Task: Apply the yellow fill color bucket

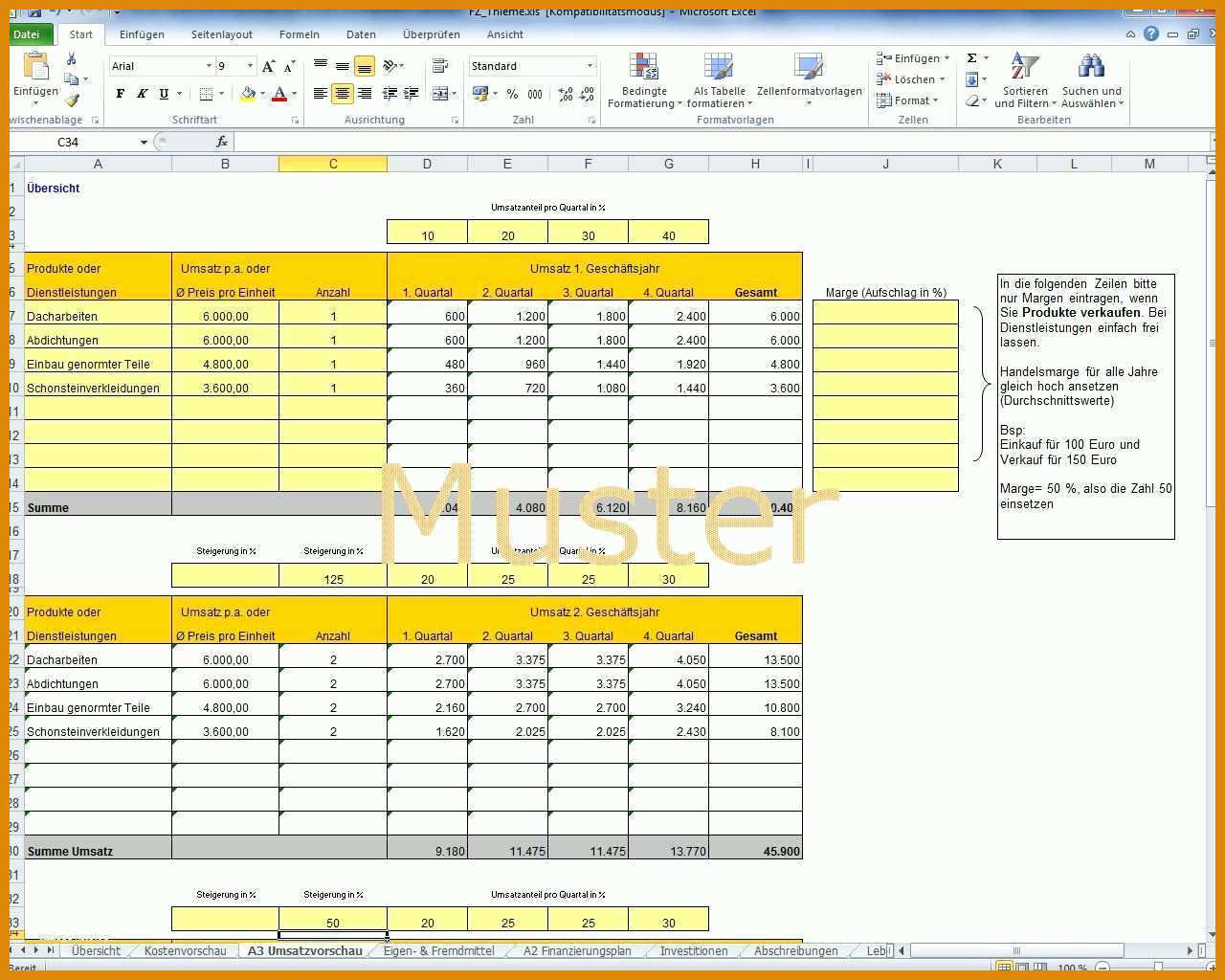Action: [x=248, y=94]
